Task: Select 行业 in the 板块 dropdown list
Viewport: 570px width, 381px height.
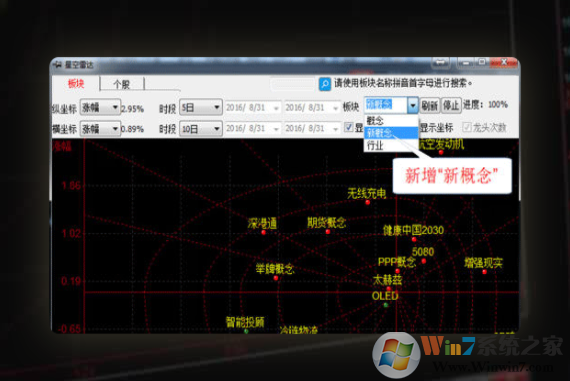Action: tap(391, 145)
